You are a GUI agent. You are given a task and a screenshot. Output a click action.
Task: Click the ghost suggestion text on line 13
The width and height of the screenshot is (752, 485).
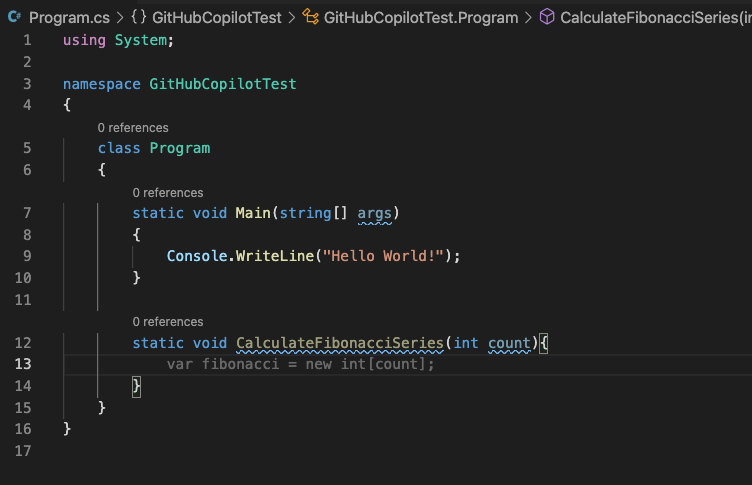300,364
